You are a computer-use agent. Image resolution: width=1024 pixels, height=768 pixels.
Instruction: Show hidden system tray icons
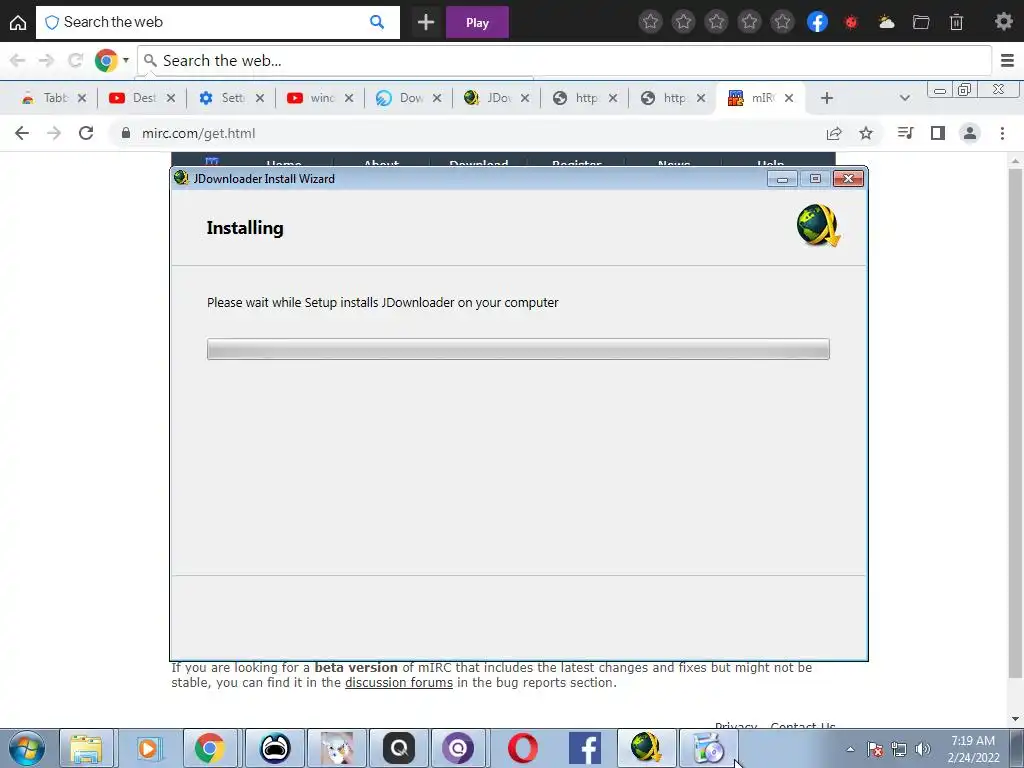click(x=850, y=749)
